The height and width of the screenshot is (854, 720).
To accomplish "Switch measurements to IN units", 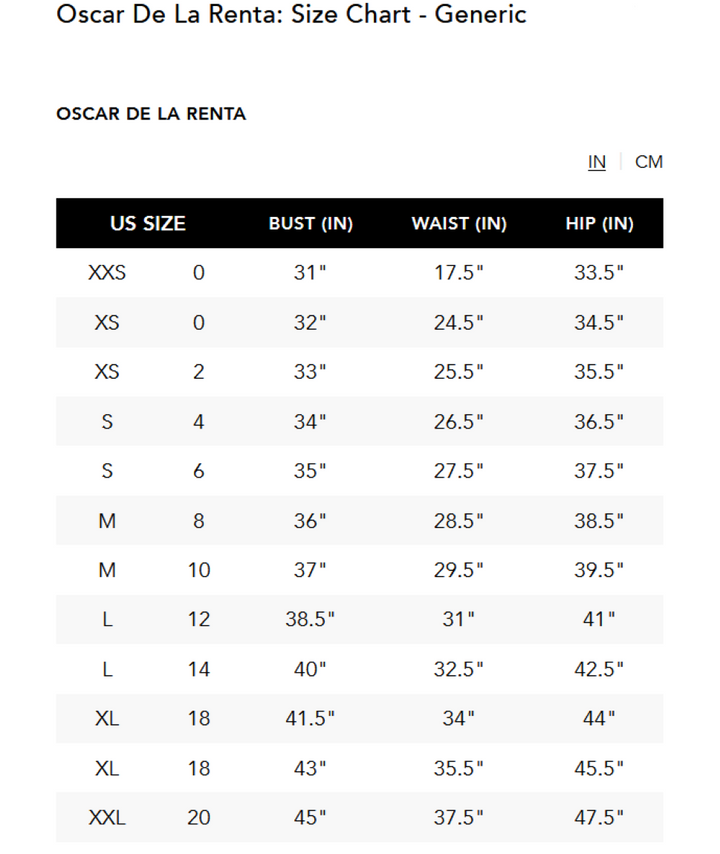I will (x=597, y=162).
